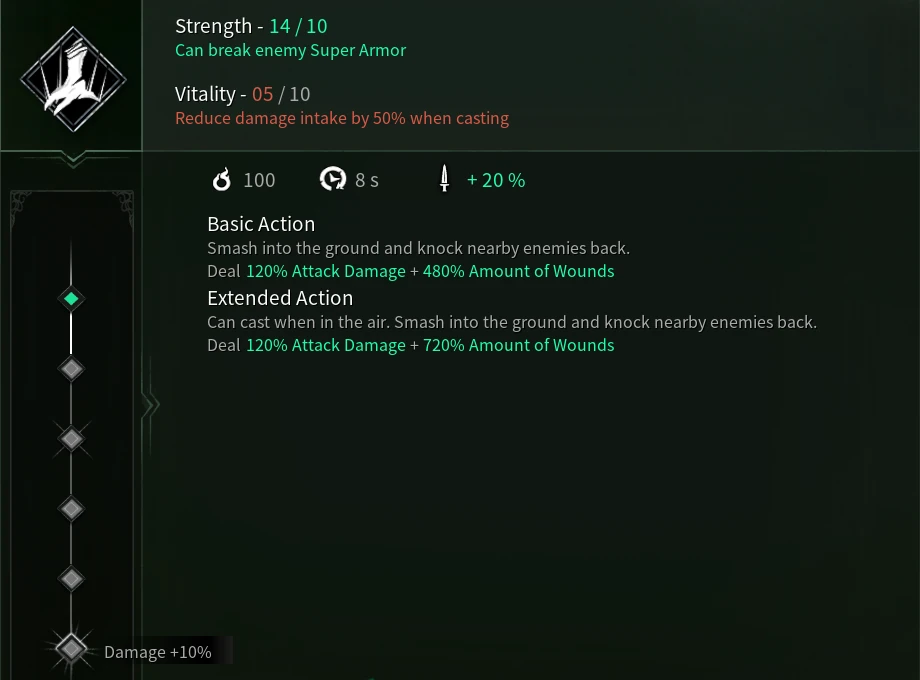The width and height of the screenshot is (920, 680).
Task: Expand the panel using the side chevron
Action: point(150,405)
